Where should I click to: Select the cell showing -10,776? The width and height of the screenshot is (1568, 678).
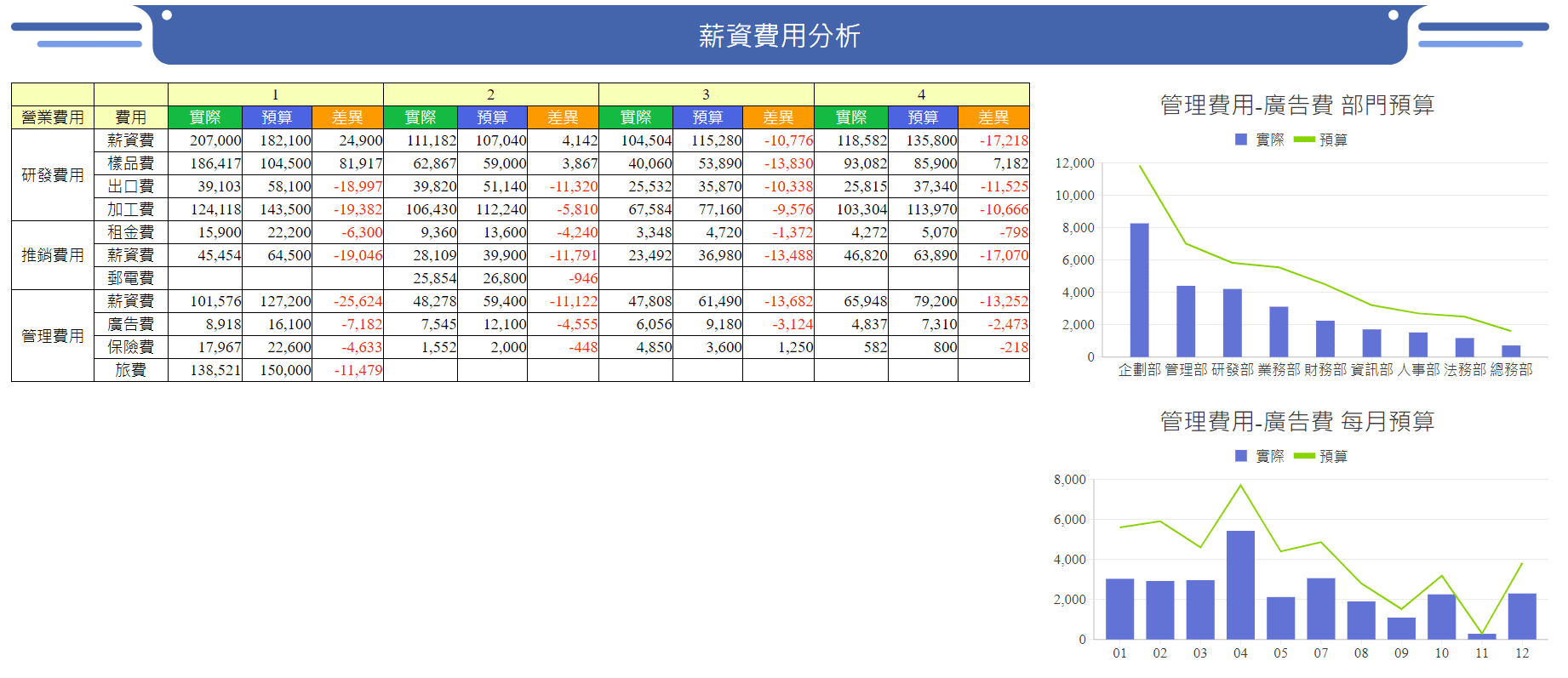tap(778, 140)
